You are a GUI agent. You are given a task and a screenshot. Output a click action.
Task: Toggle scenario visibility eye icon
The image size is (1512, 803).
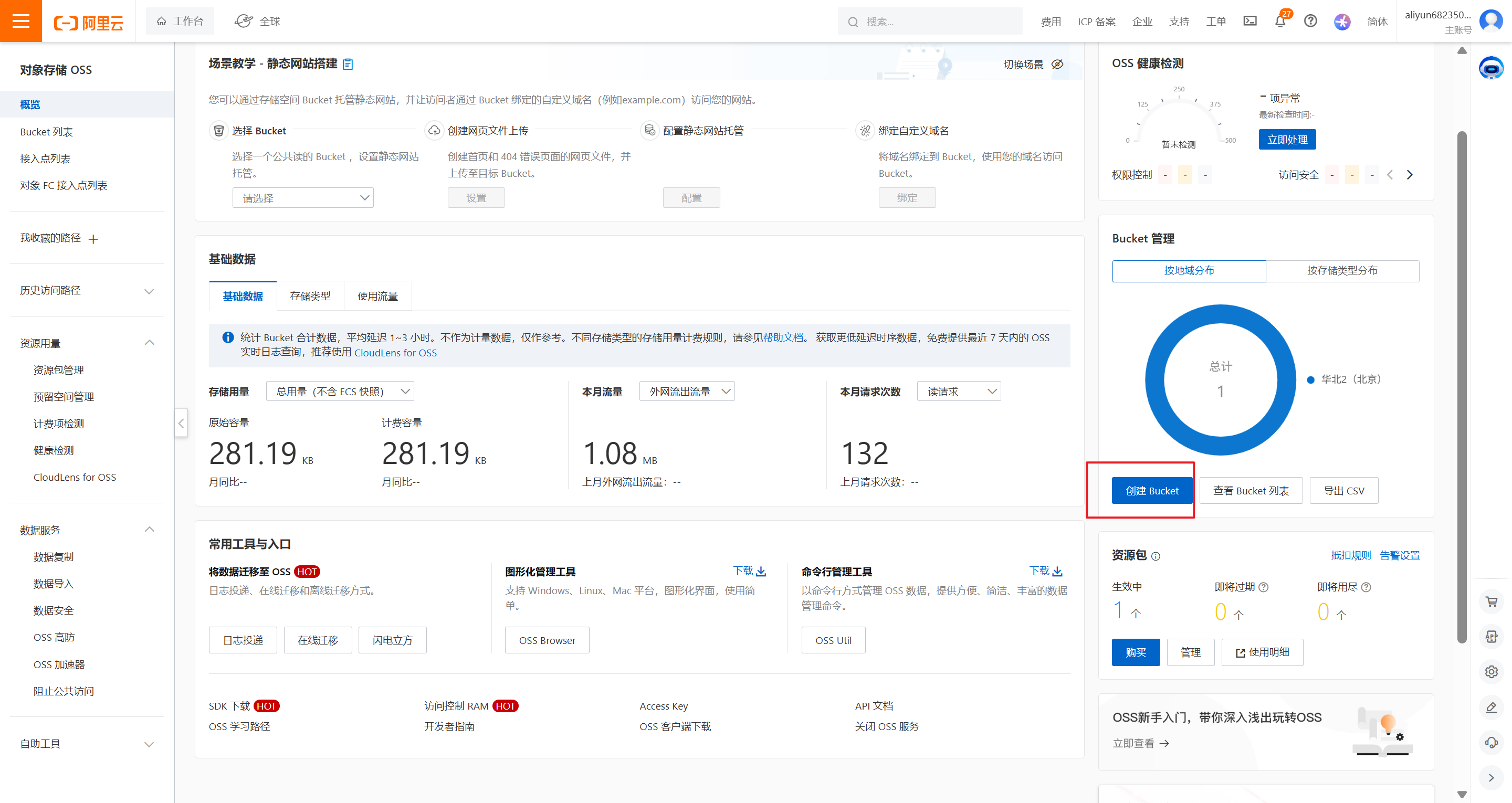pyautogui.click(x=1057, y=64)
